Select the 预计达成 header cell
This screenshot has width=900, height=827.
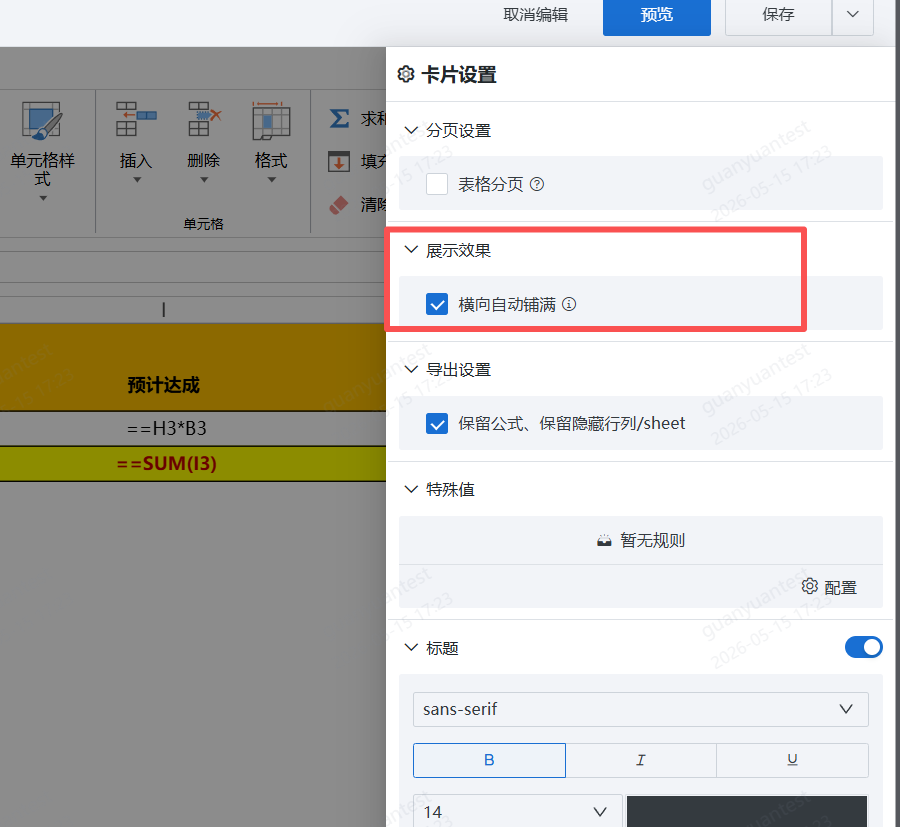(x=193, y=367)
